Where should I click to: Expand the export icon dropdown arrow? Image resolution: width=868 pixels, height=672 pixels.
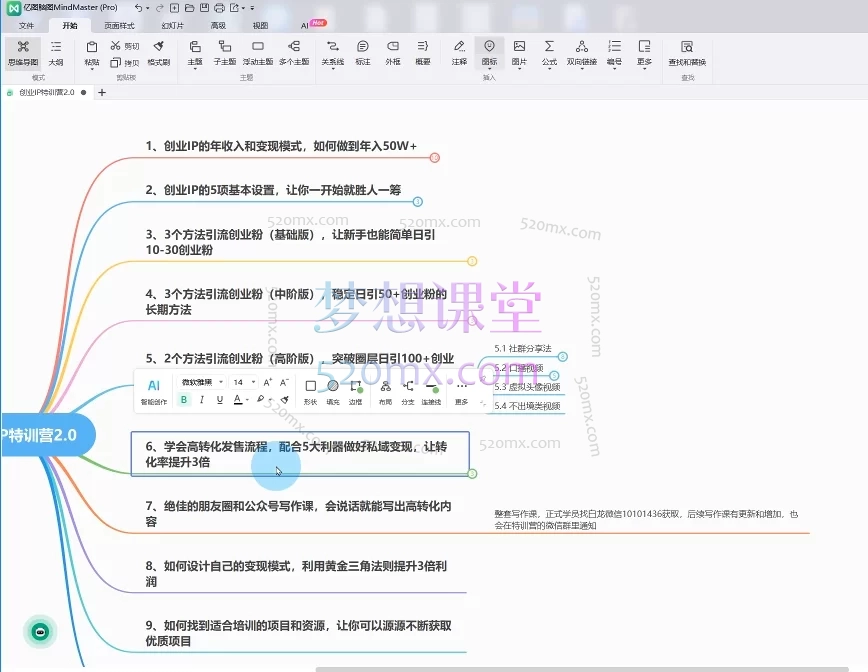(x=243, y=8)
